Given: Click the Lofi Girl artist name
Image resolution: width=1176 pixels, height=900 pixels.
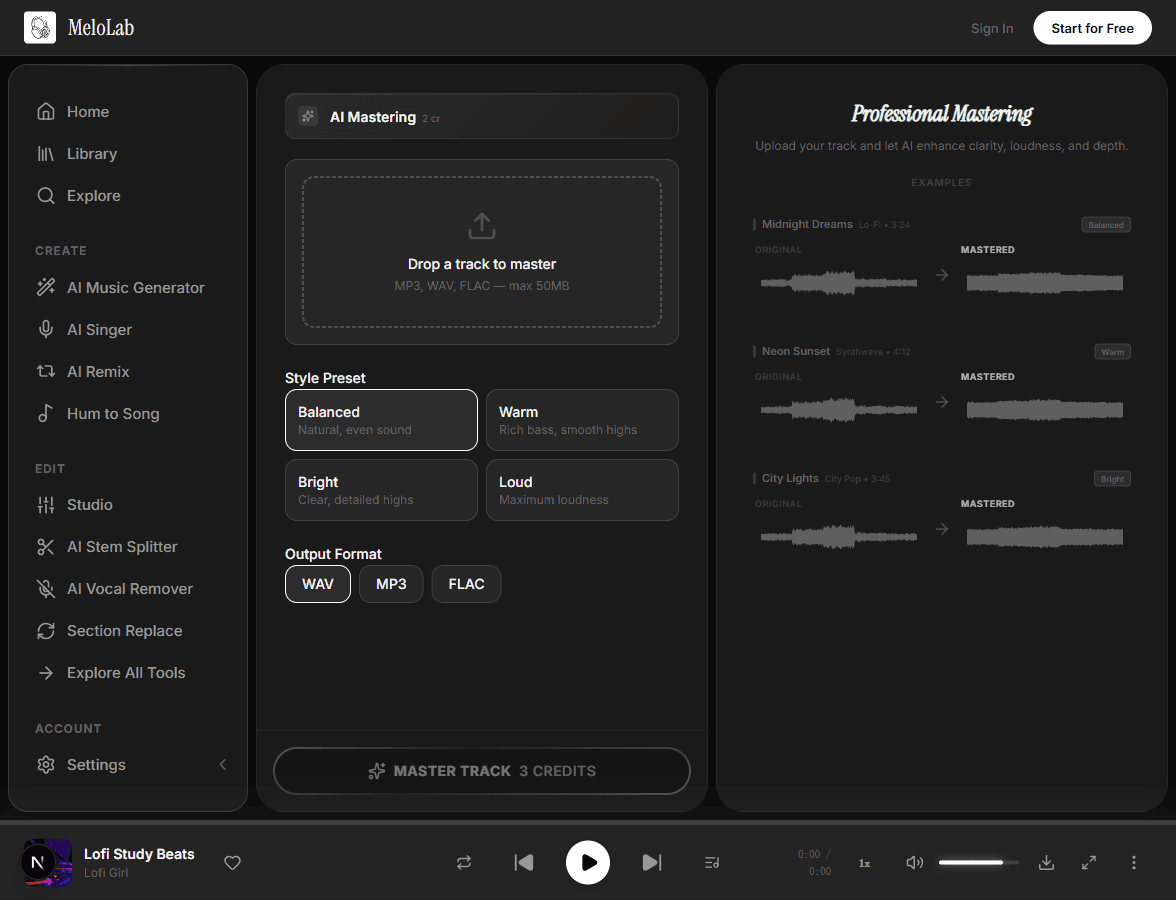Looking at the screenshot, I should tap(106, 873).
